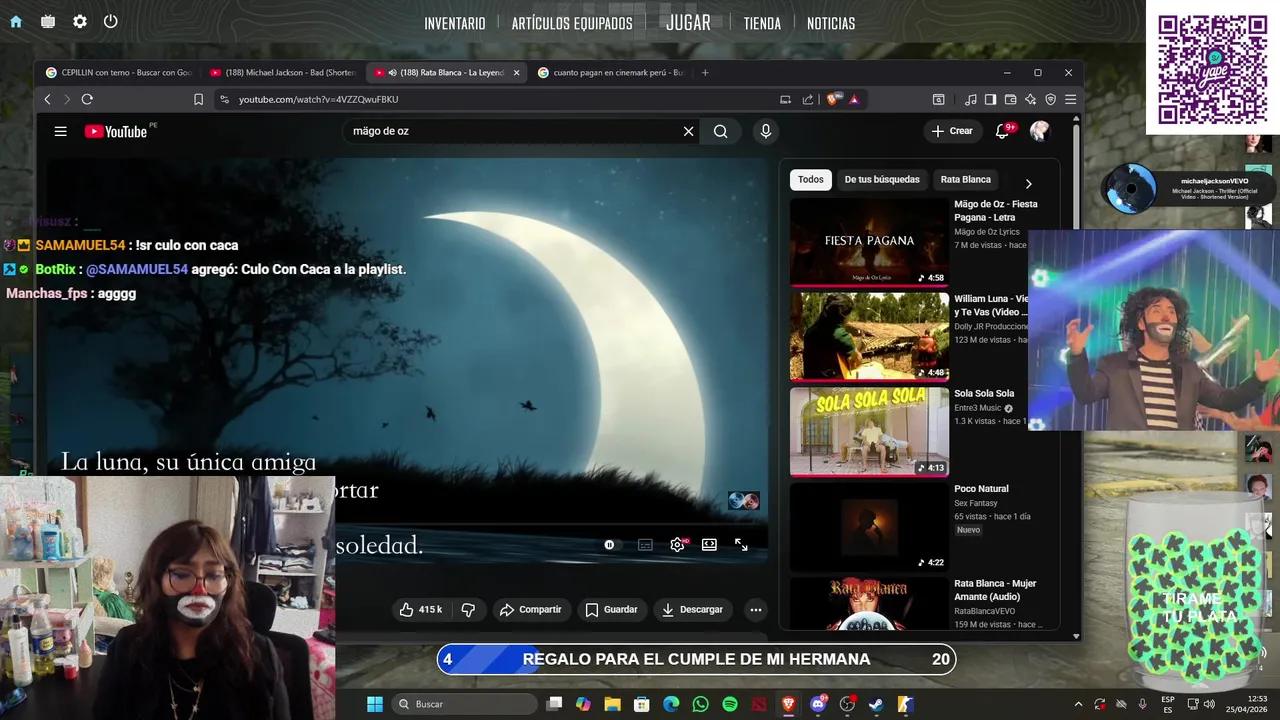Open Brave VPN shield icon
Image resolution: width=1280 pixels, height=720 pixels.
click(1050, 99)
